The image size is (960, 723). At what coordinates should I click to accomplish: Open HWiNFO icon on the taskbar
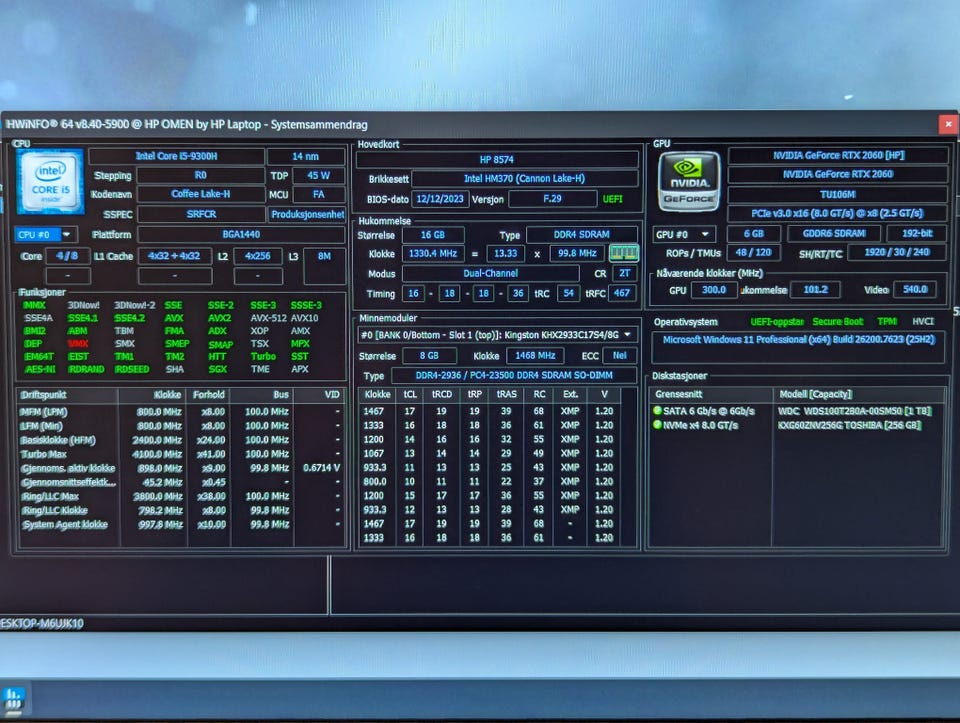pyautogui.click(x=13, y=699)
